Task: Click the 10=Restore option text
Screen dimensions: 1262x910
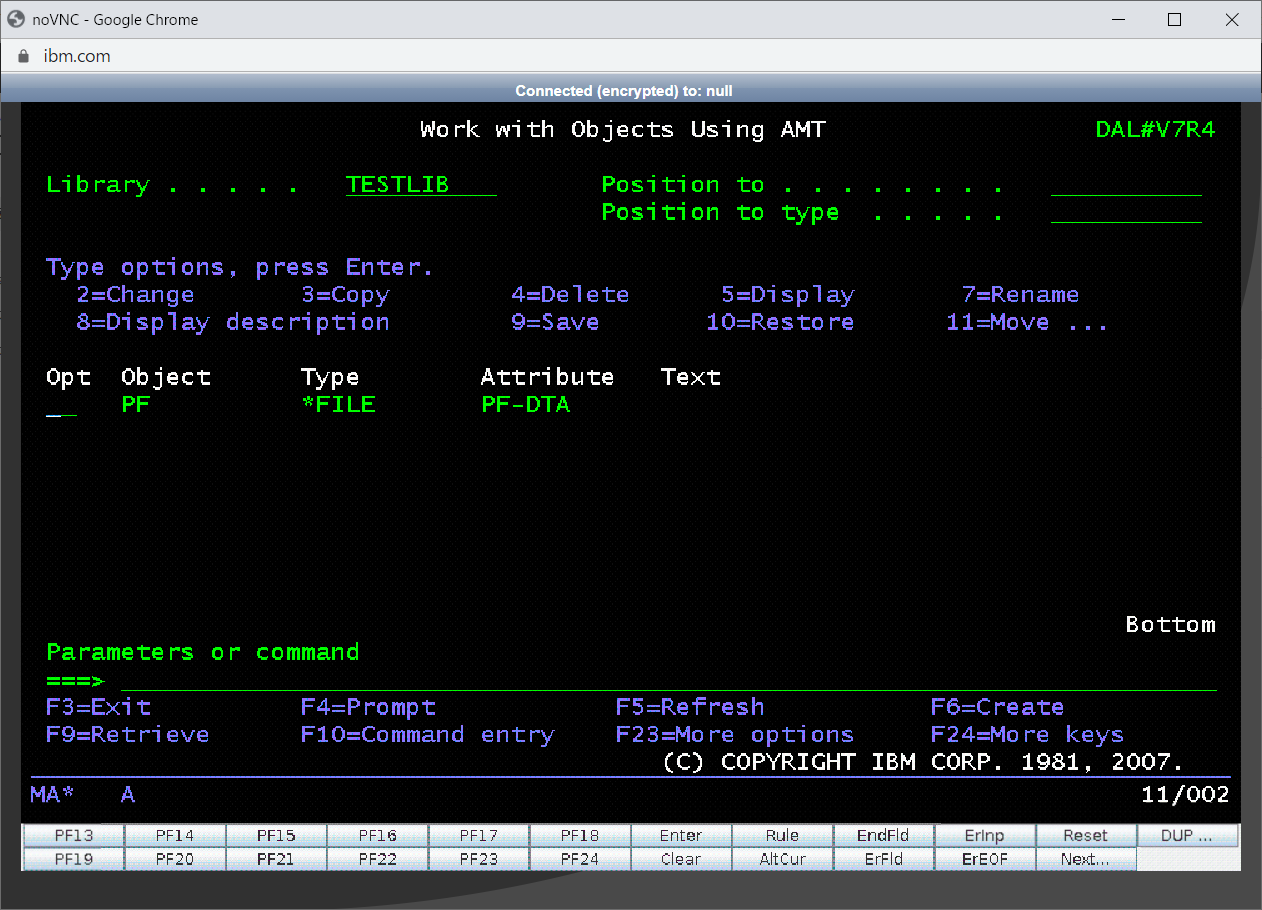Action: pyautogui.click(x=780, y=322)
